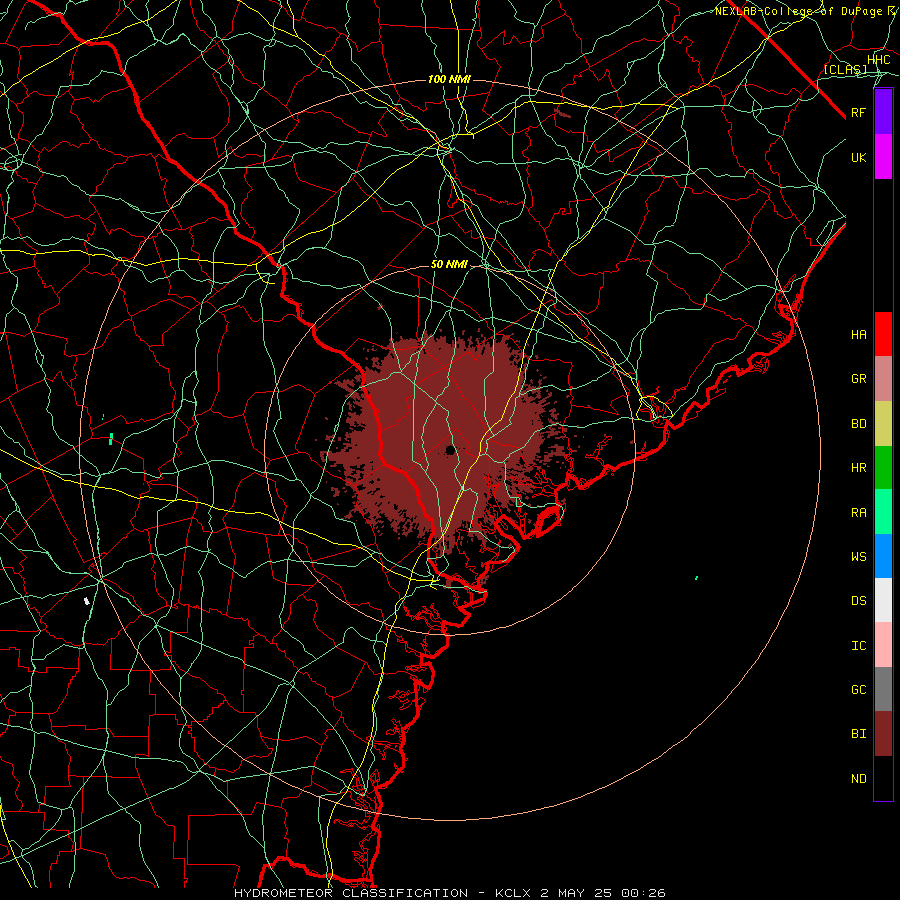This screenshot has height=900, width=900.
Task: Click the RF purple legend swatch
Action: [x=883, y=112]
